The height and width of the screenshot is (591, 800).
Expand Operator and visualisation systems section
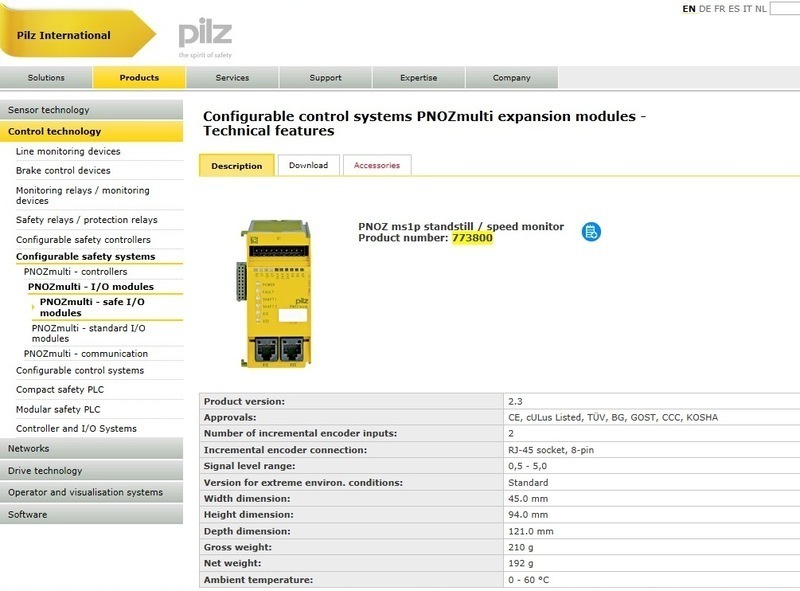tap(91, 492)
